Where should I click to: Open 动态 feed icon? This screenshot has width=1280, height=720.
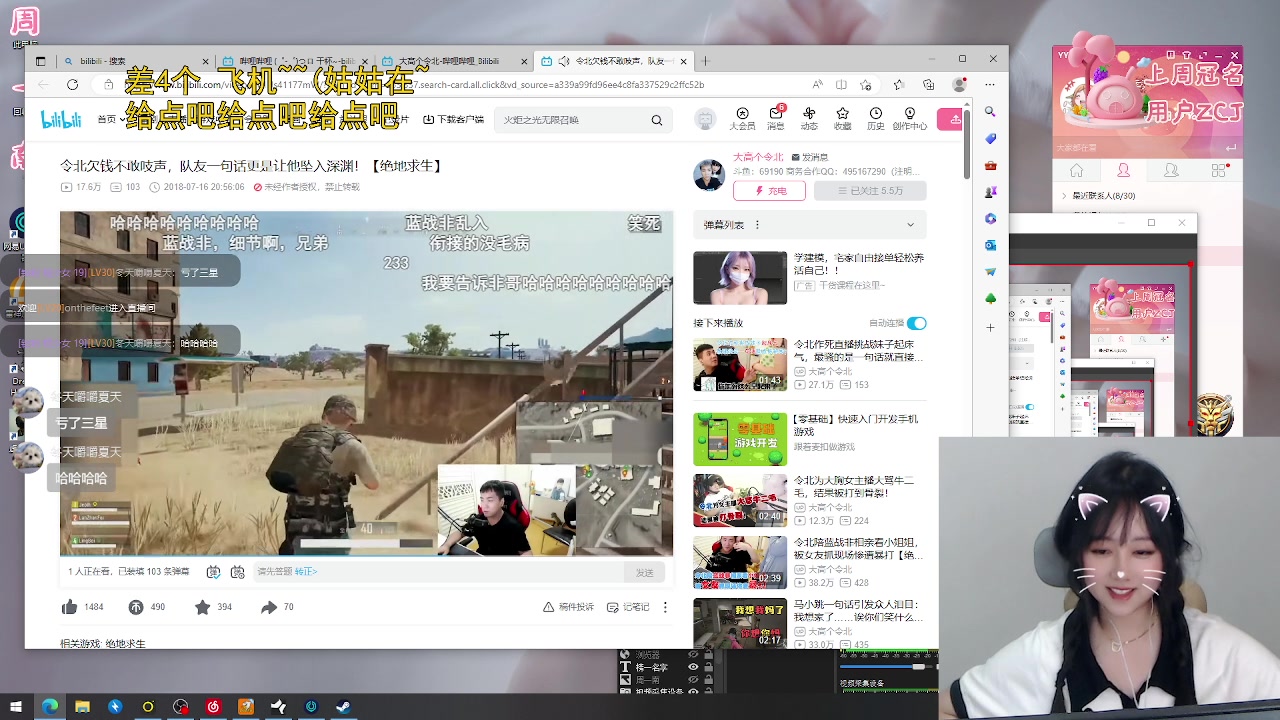point(809,119)
